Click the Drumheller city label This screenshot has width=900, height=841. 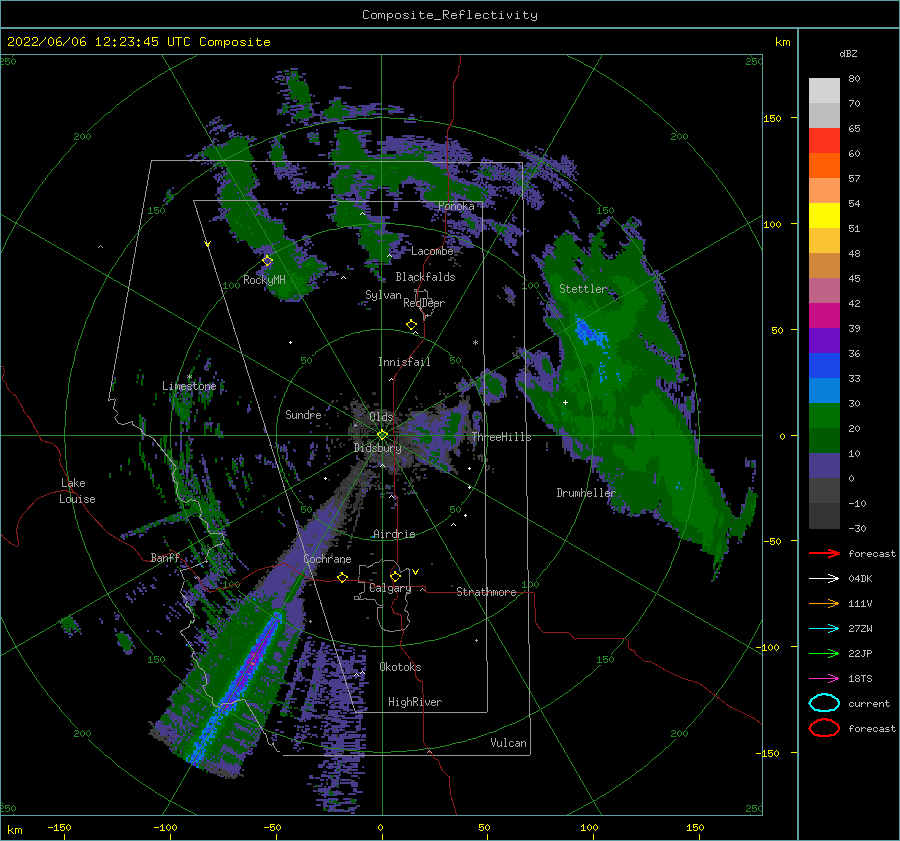585,493
